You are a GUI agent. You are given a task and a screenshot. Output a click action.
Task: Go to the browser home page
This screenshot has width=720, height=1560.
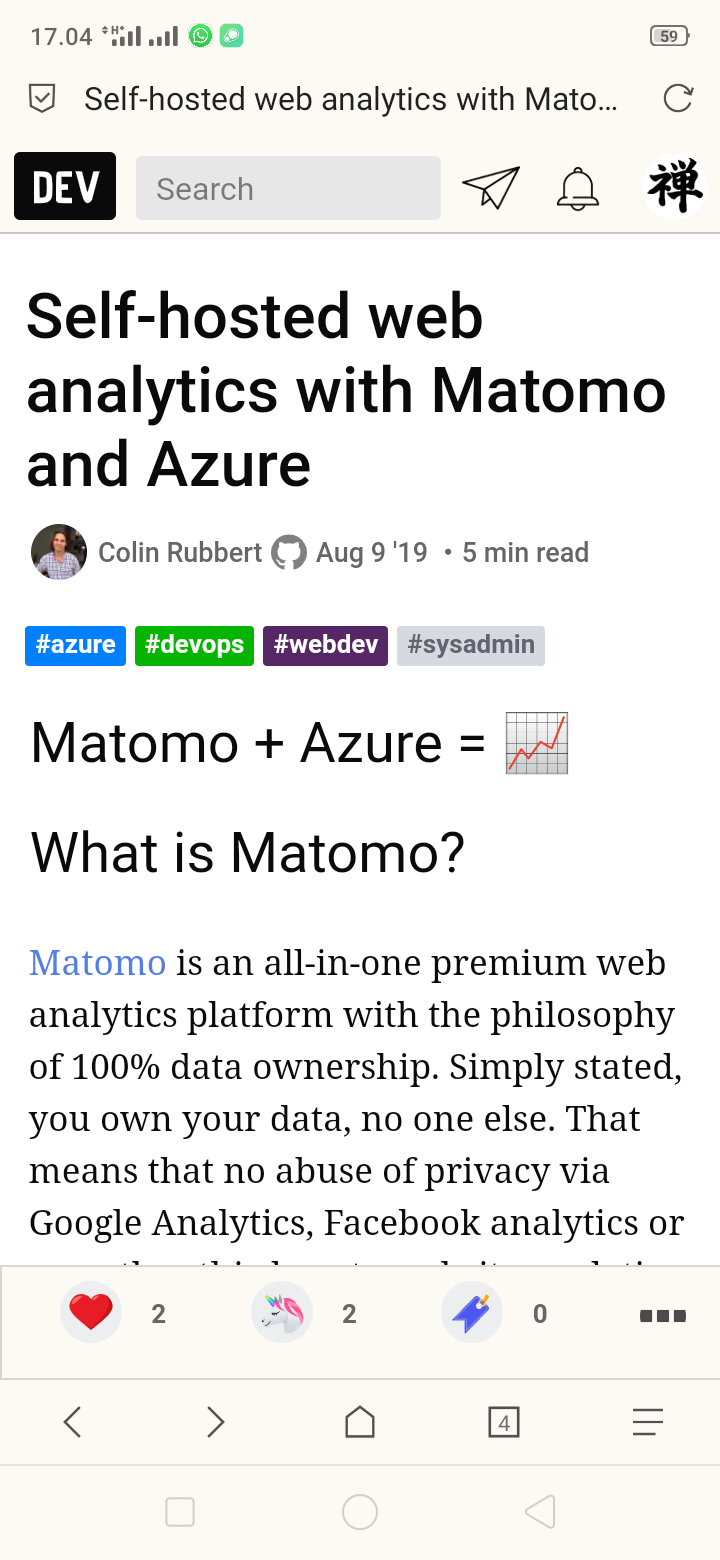360,1421
